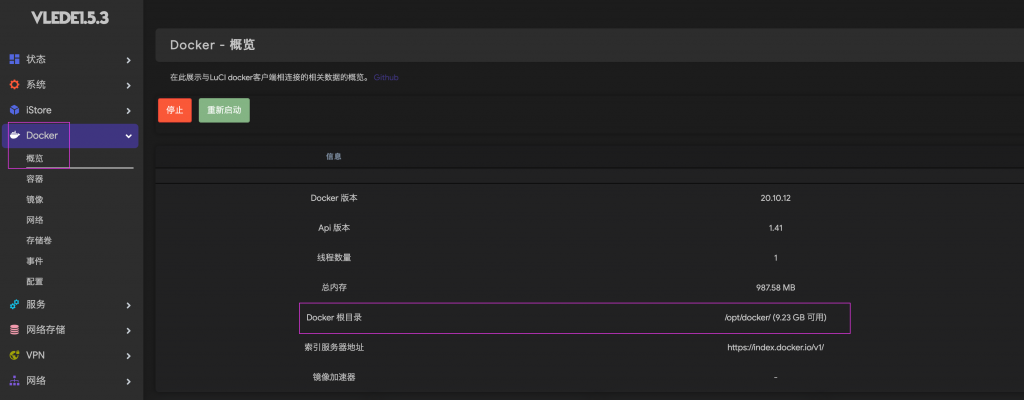
Task: Select the Docker menu label
Action: [x=42, y=136]
